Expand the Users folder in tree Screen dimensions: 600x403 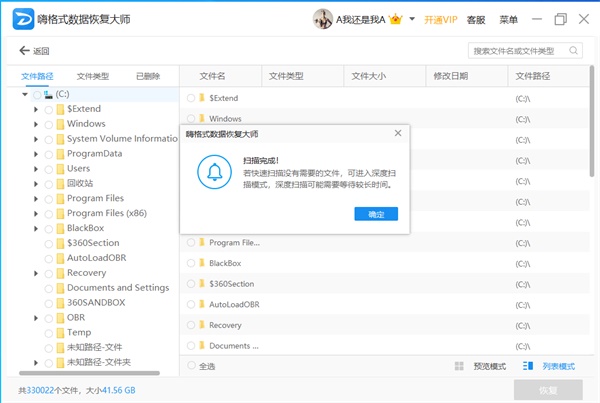36,169
